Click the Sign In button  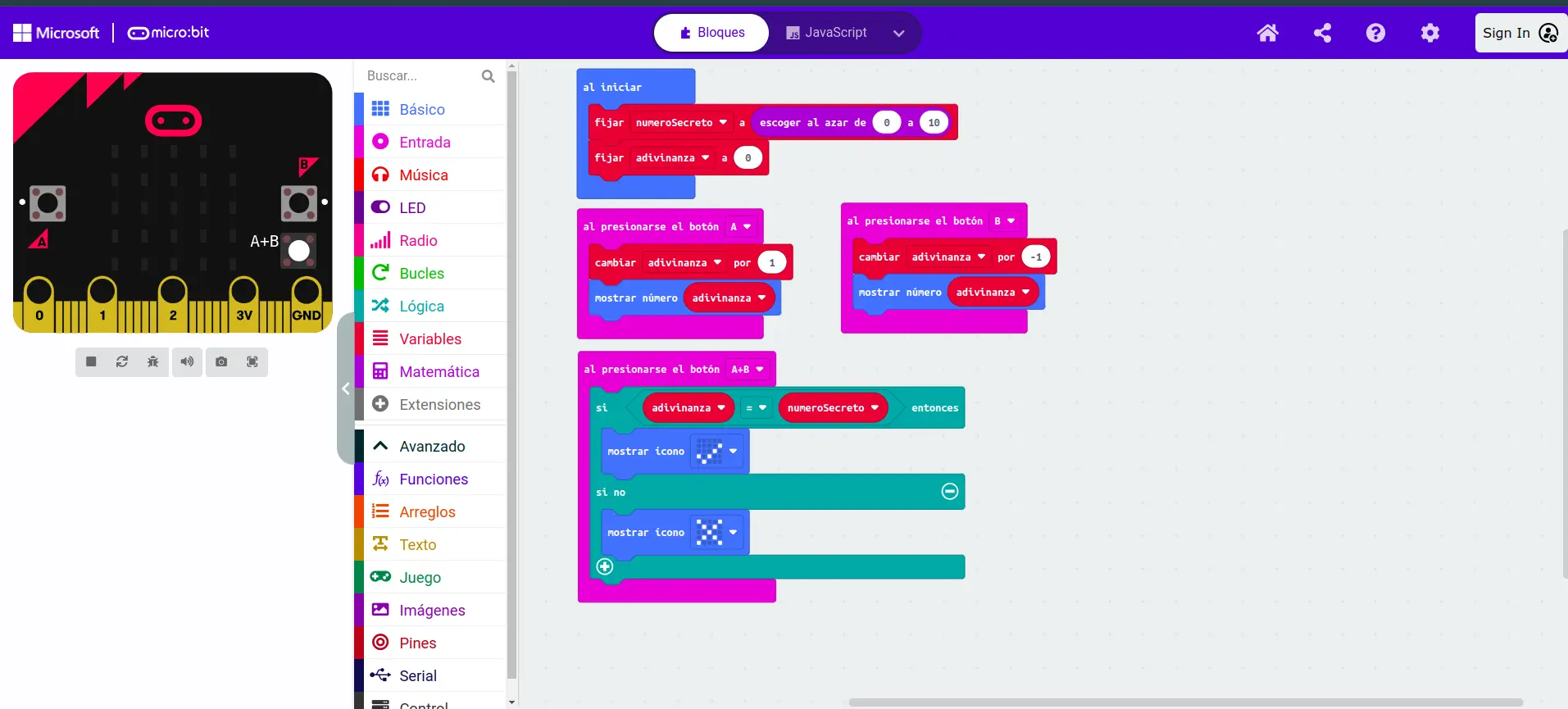1520,33
